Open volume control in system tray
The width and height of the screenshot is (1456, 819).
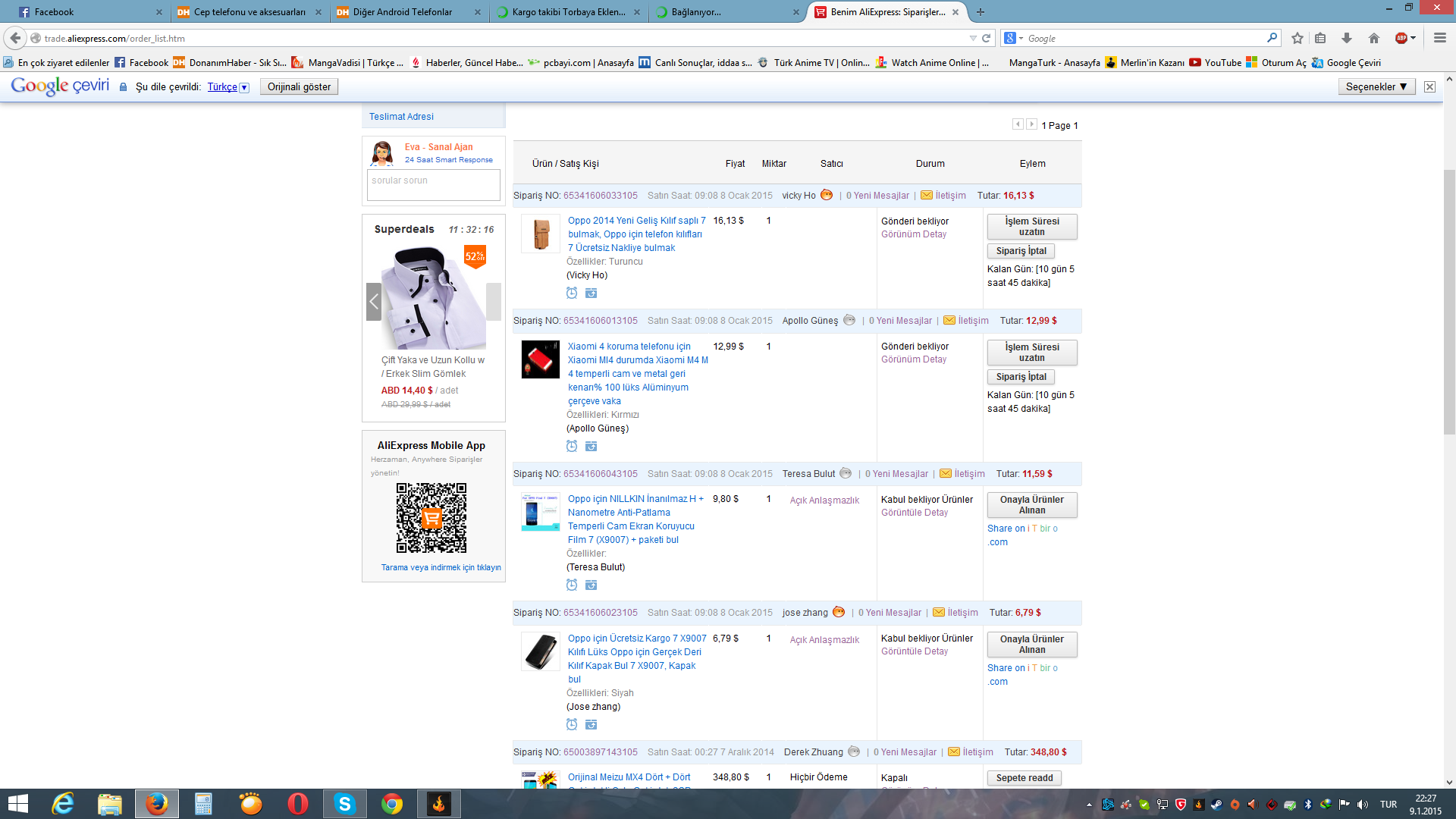click(x=1363, y=805)
